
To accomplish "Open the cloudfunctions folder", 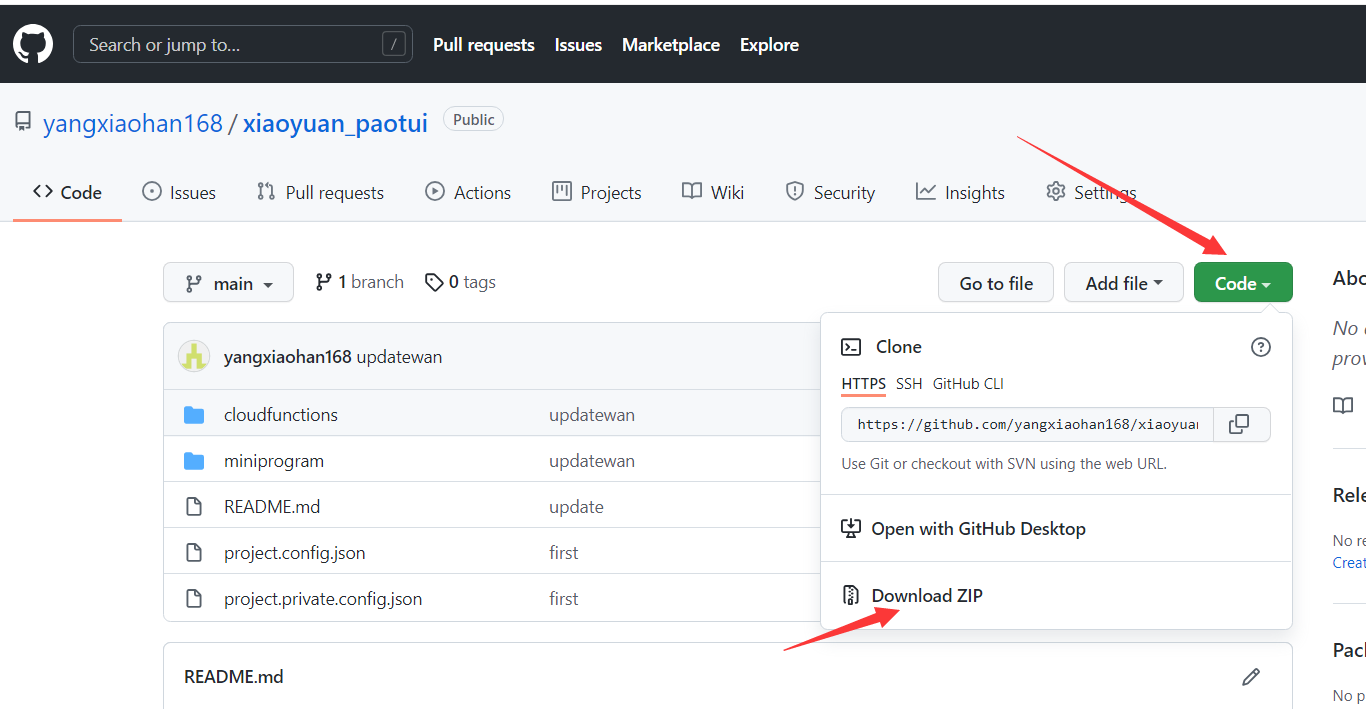I will pyautogui.click(x=281, y=414).
